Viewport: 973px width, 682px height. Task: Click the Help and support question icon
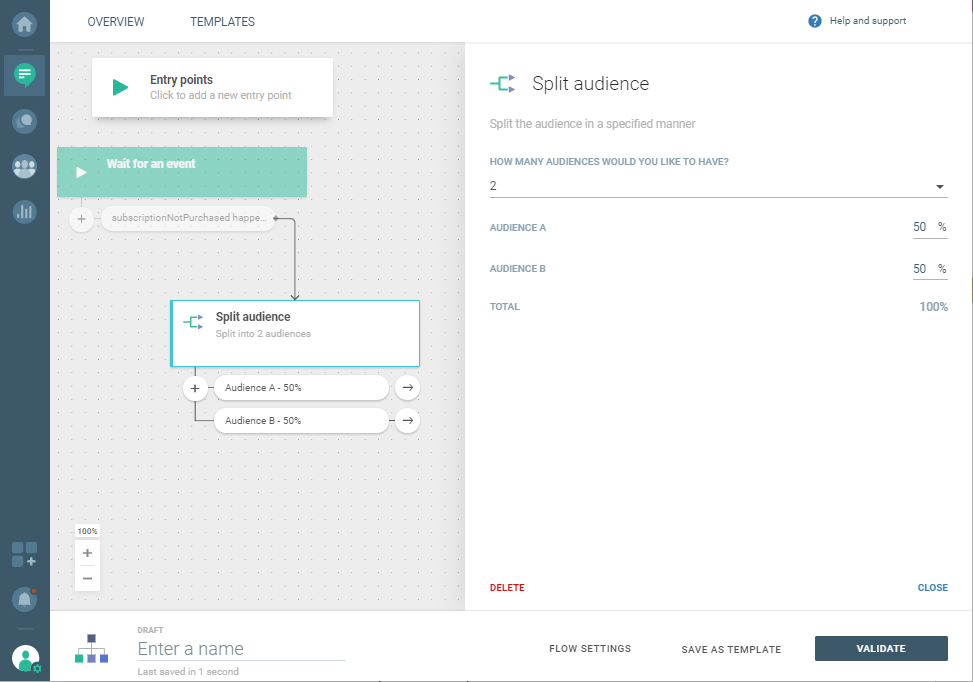pyautogui.click(x=815, y=21)
